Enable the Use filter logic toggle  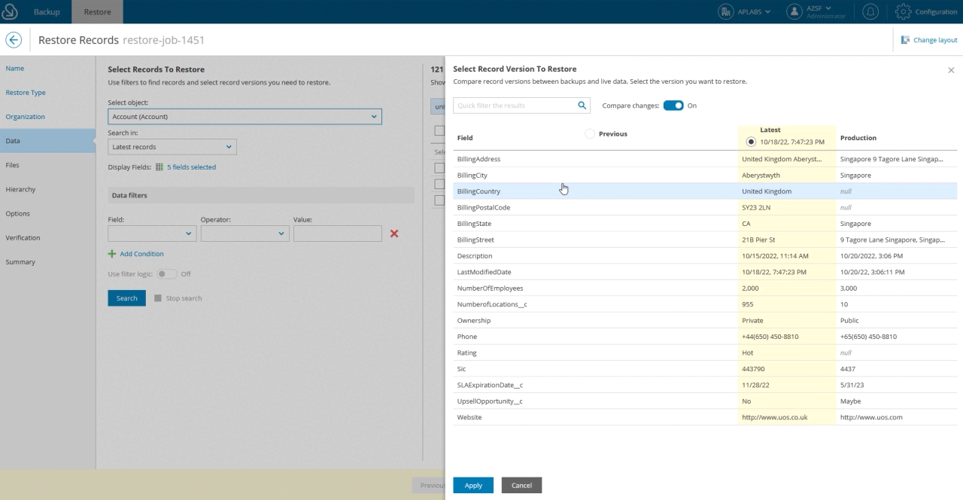[166, 274]
